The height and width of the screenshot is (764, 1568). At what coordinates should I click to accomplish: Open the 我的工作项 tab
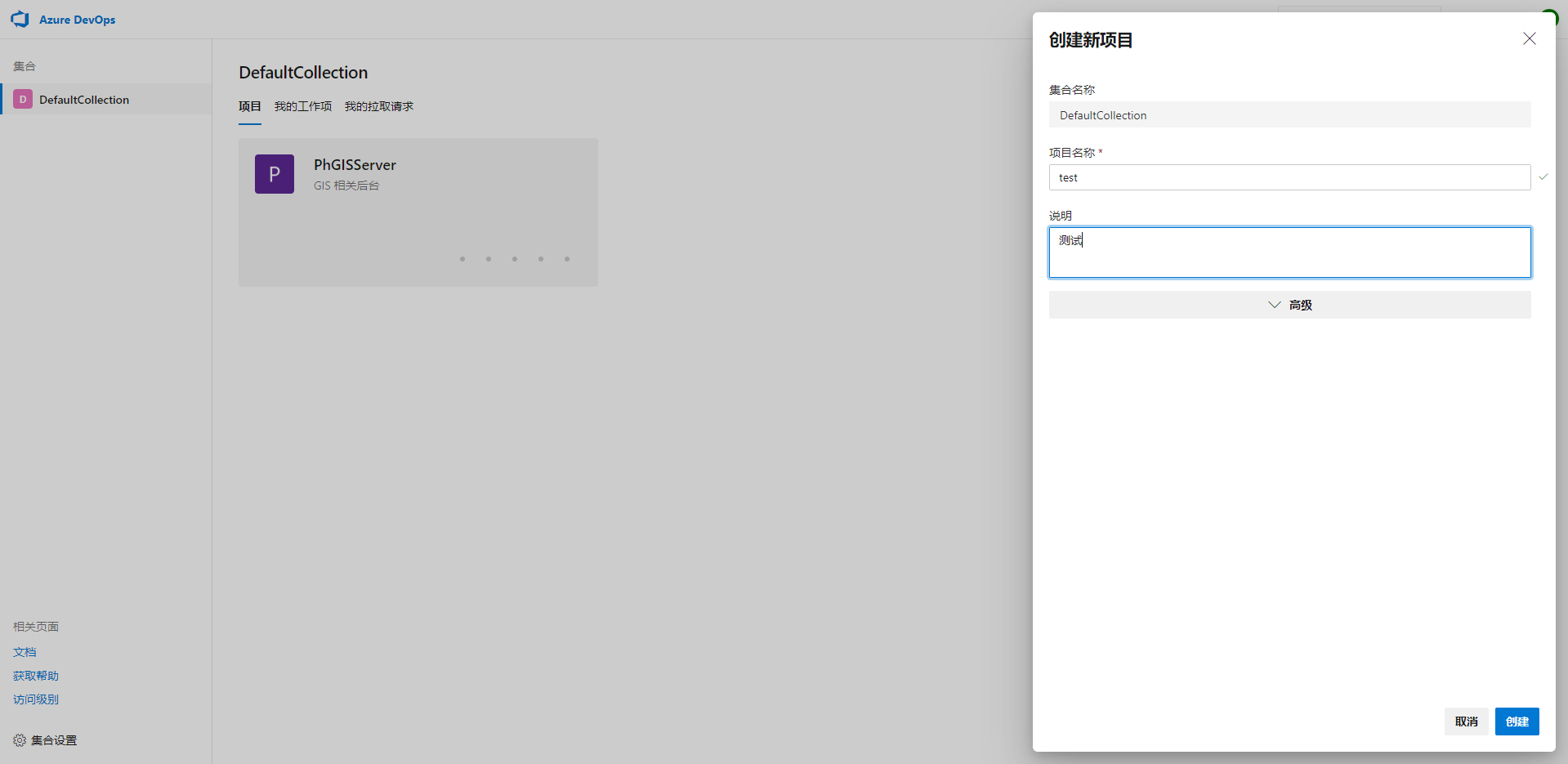pos(302,106)
